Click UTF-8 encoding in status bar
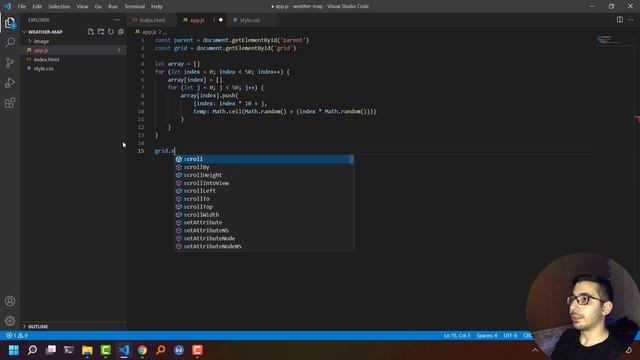This screenshot has width=640, height=360. pyautogui.click(x=510, y=336)
